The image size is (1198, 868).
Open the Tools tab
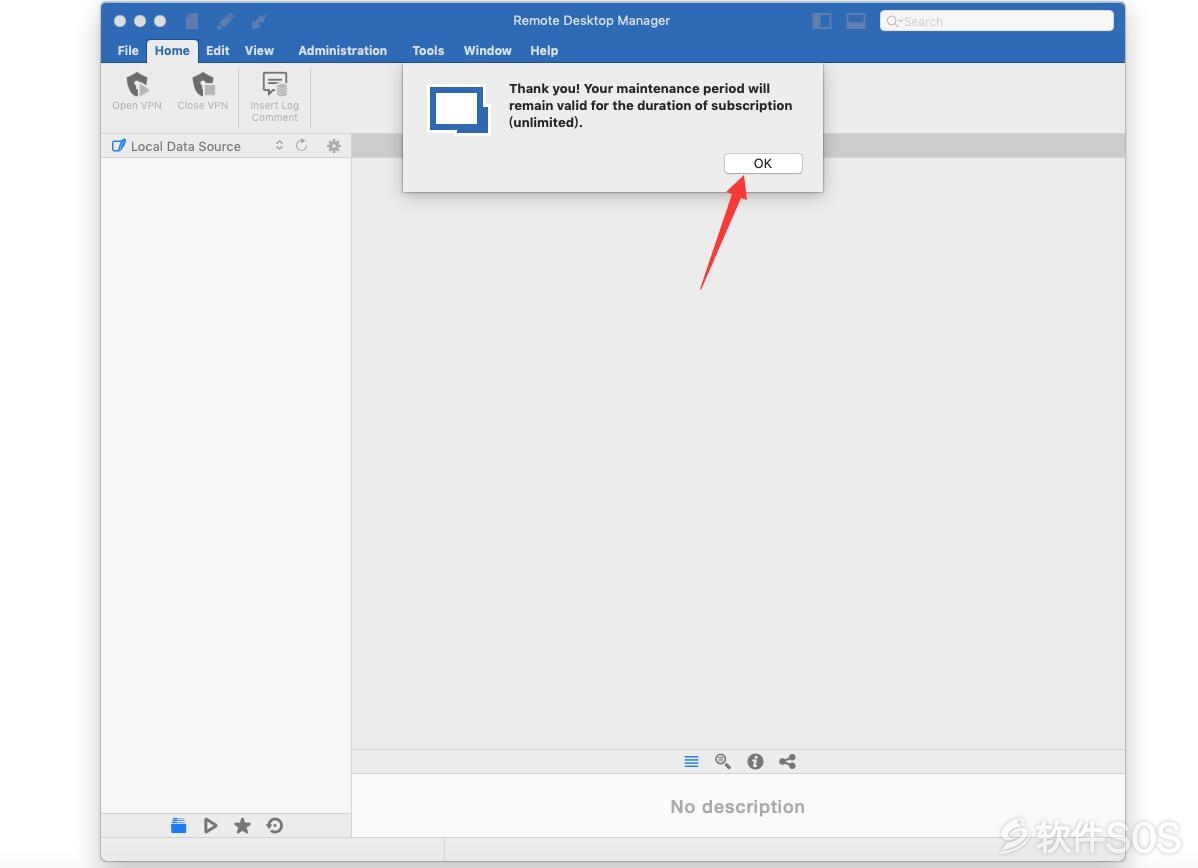click(x=428, y=50)
